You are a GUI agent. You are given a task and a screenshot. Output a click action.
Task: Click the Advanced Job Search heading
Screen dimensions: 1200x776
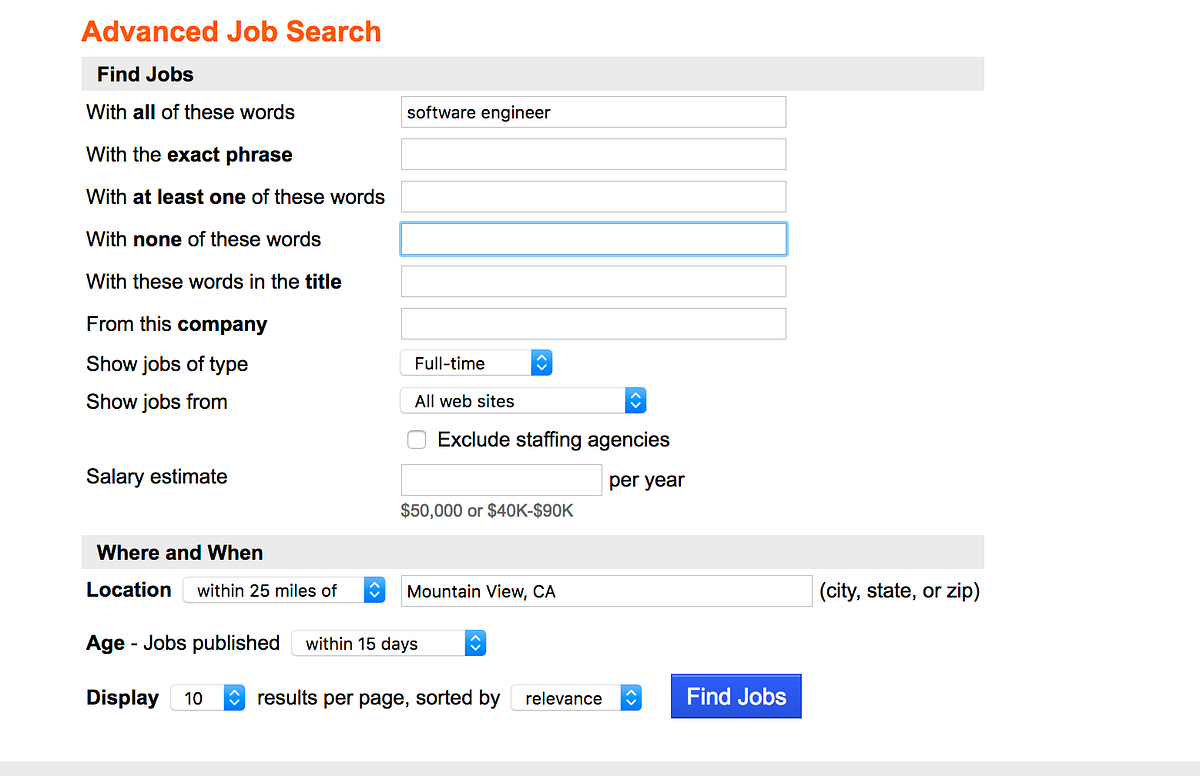[231, 31]
